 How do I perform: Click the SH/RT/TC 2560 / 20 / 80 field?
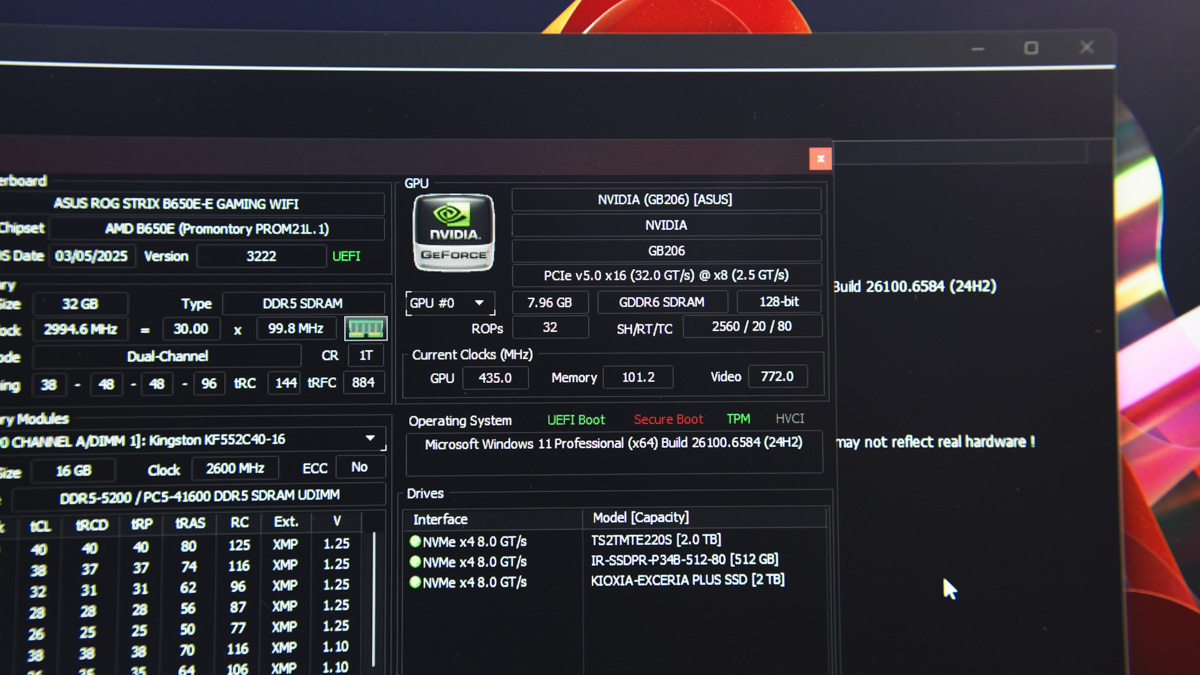[752, 326]
